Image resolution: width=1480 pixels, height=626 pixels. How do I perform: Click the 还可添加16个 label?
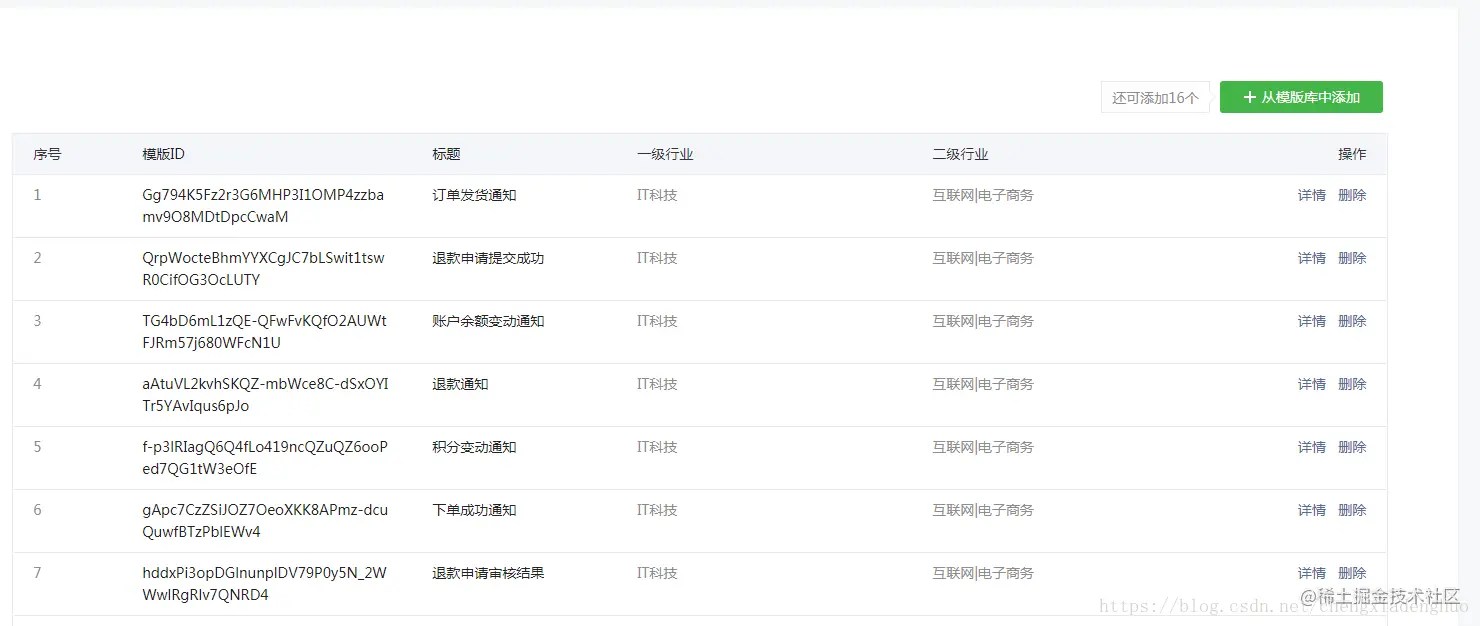[x=1155, y=98]
